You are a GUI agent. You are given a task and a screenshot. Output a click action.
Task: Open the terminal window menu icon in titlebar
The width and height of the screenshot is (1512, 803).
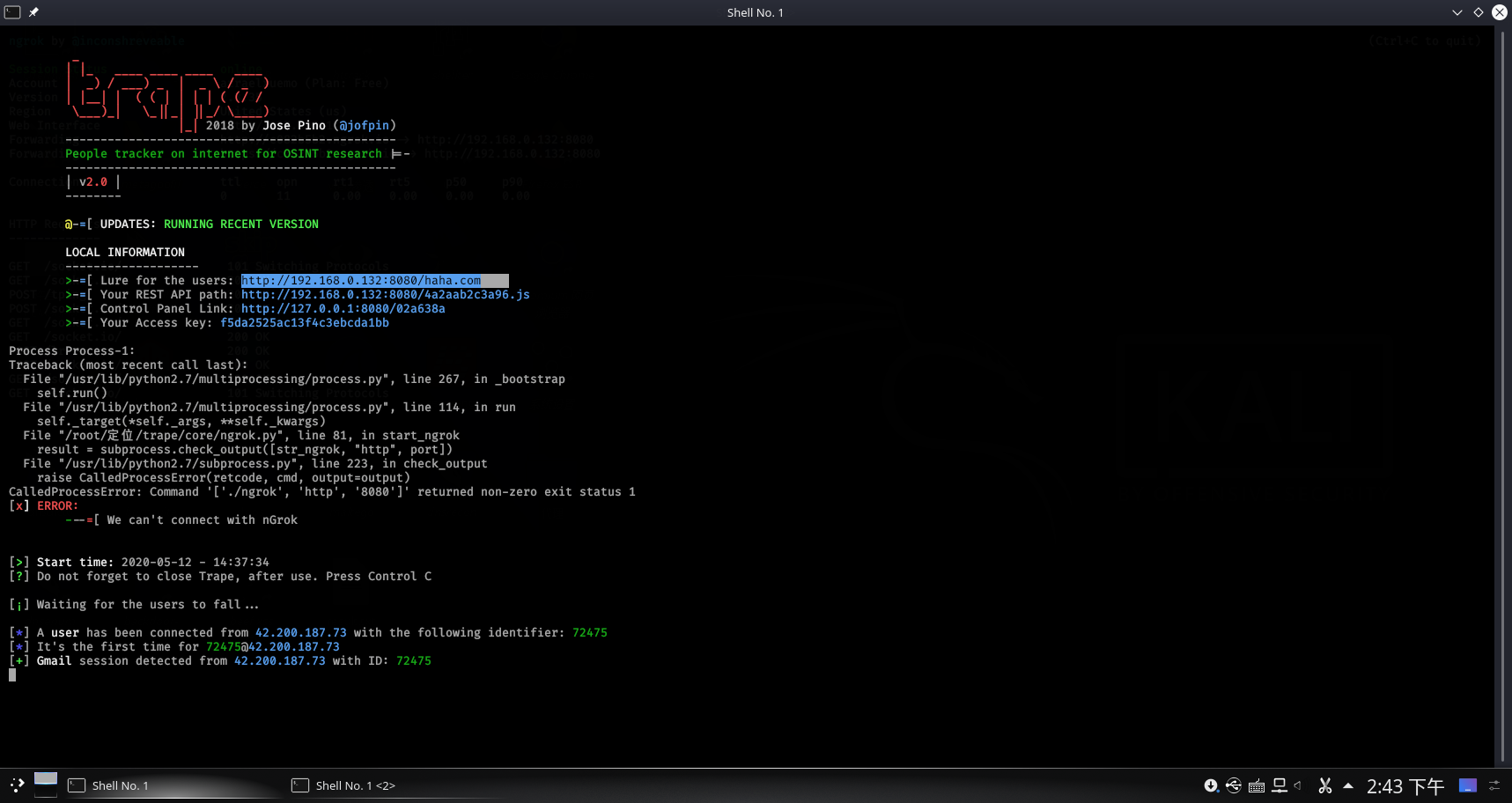(13, 12)
